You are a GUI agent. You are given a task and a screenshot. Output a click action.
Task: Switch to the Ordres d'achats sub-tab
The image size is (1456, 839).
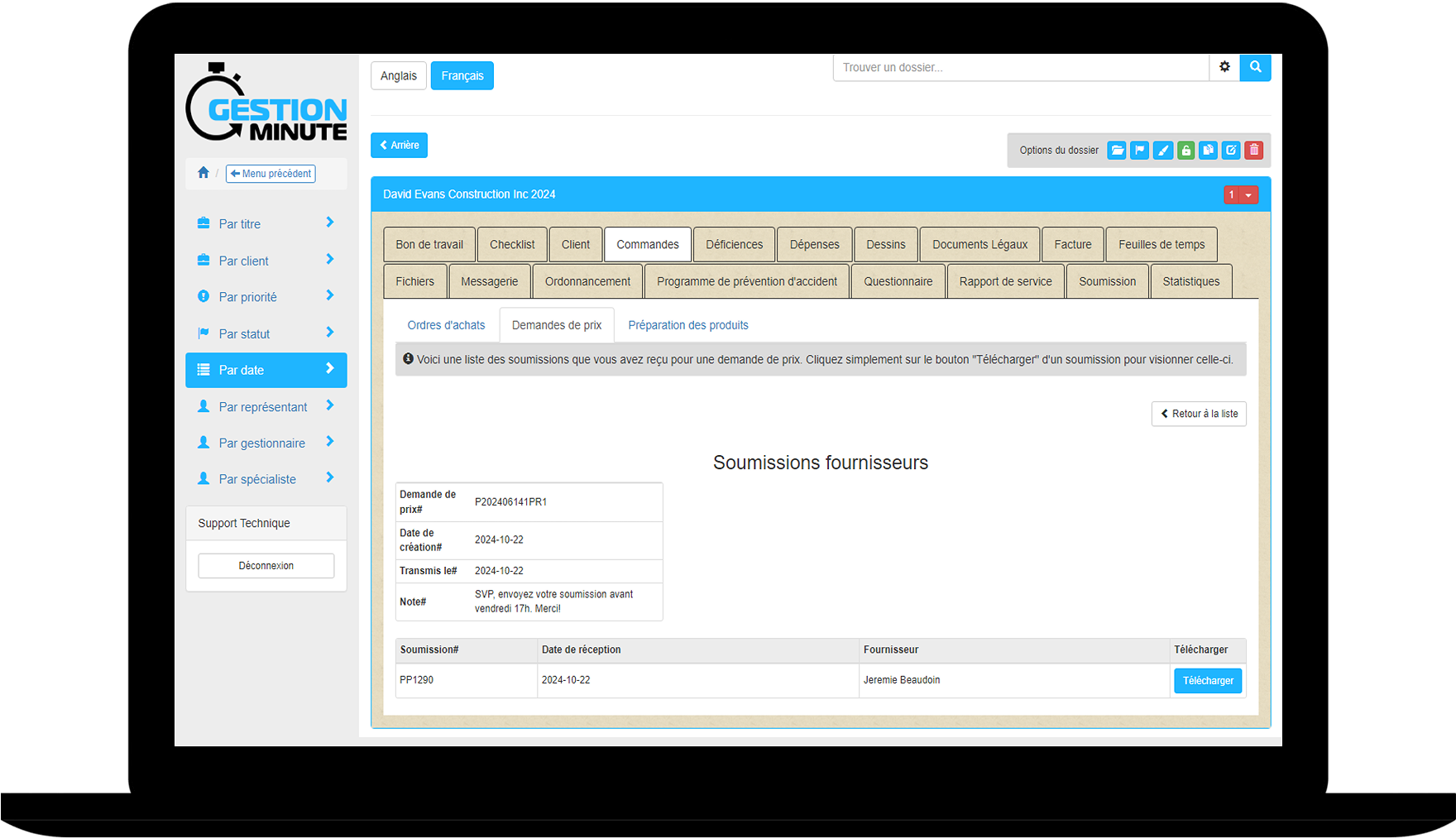click(x=446, y=325)
